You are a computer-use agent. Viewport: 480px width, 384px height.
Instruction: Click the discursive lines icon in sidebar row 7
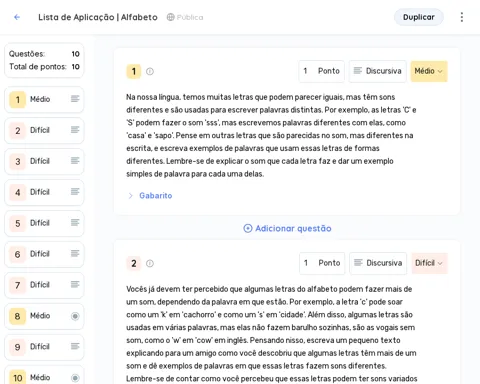pos(75,284)
